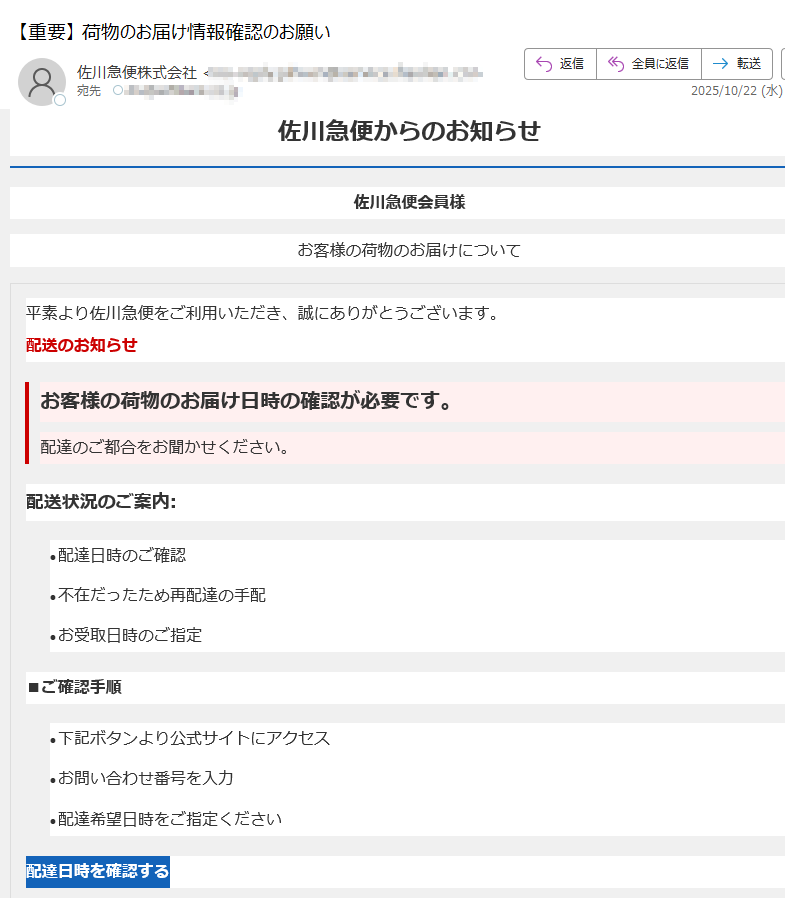Click the notice お客様の荷物のお届け日時の確認が必要です。
This screenshot has width=785, height=898.
coord(246,400)
